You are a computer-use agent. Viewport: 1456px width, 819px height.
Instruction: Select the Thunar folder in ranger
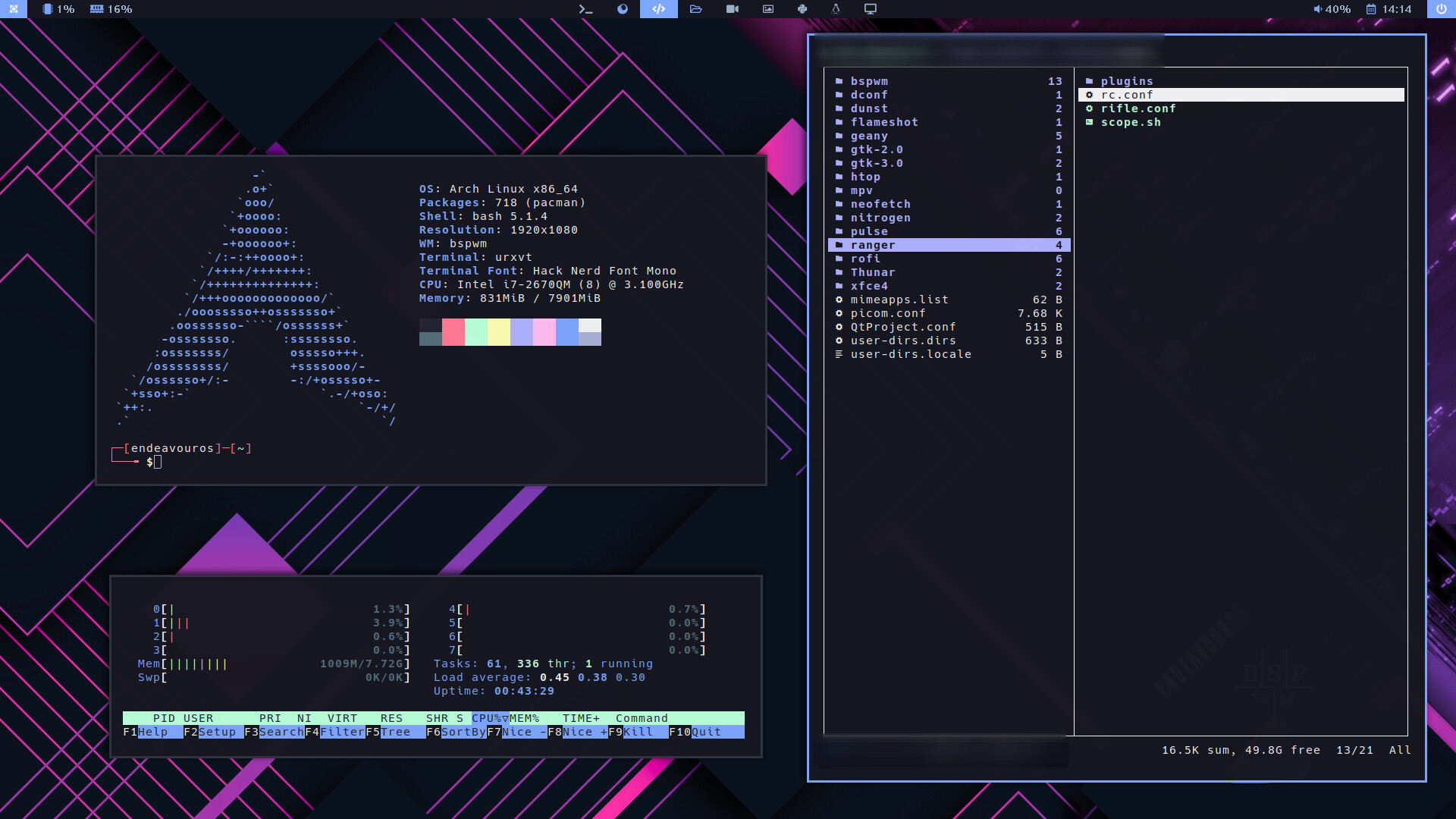pos(949,272)
